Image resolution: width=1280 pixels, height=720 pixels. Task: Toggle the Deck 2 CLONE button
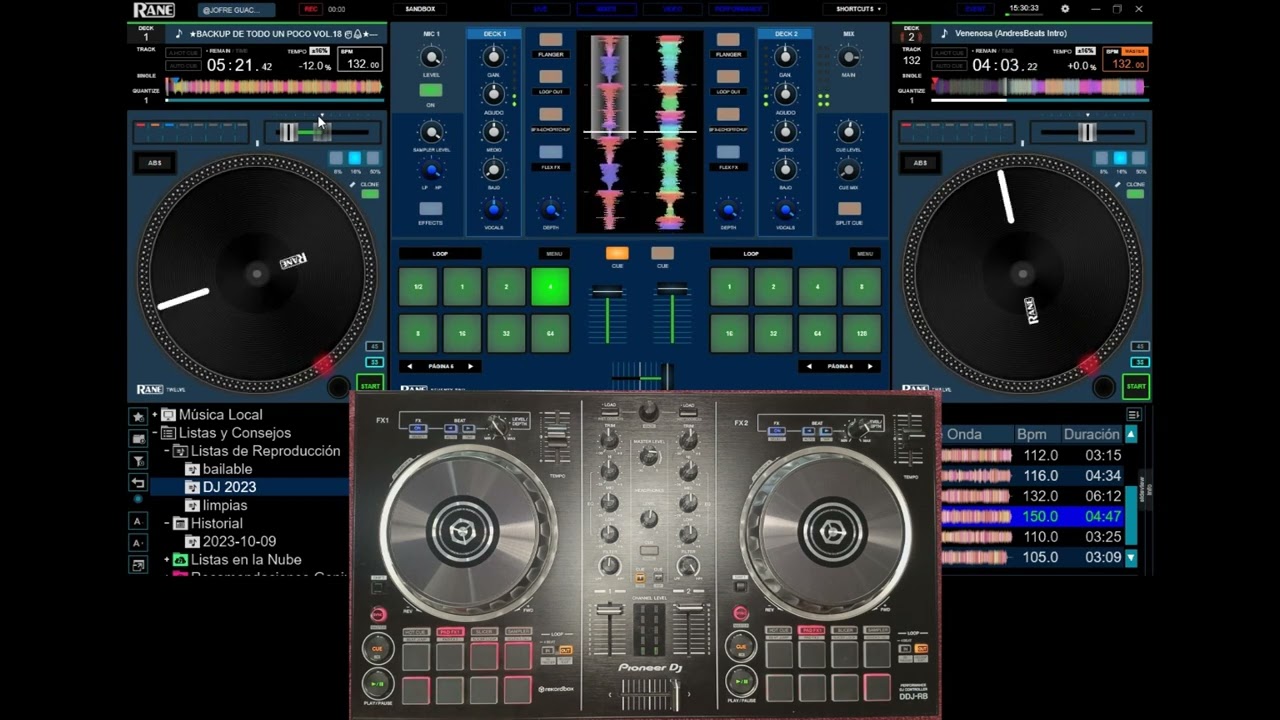pyautogui.click(x=1136, y=193)
